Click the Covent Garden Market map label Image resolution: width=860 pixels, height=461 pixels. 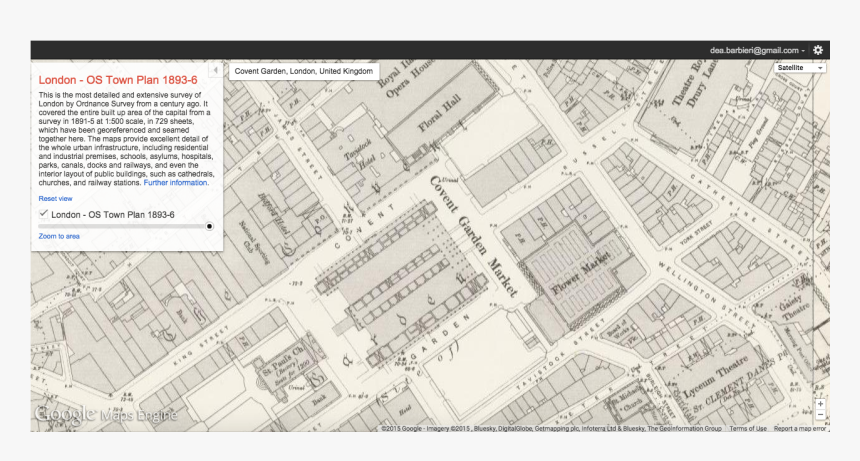pos(473,236)
